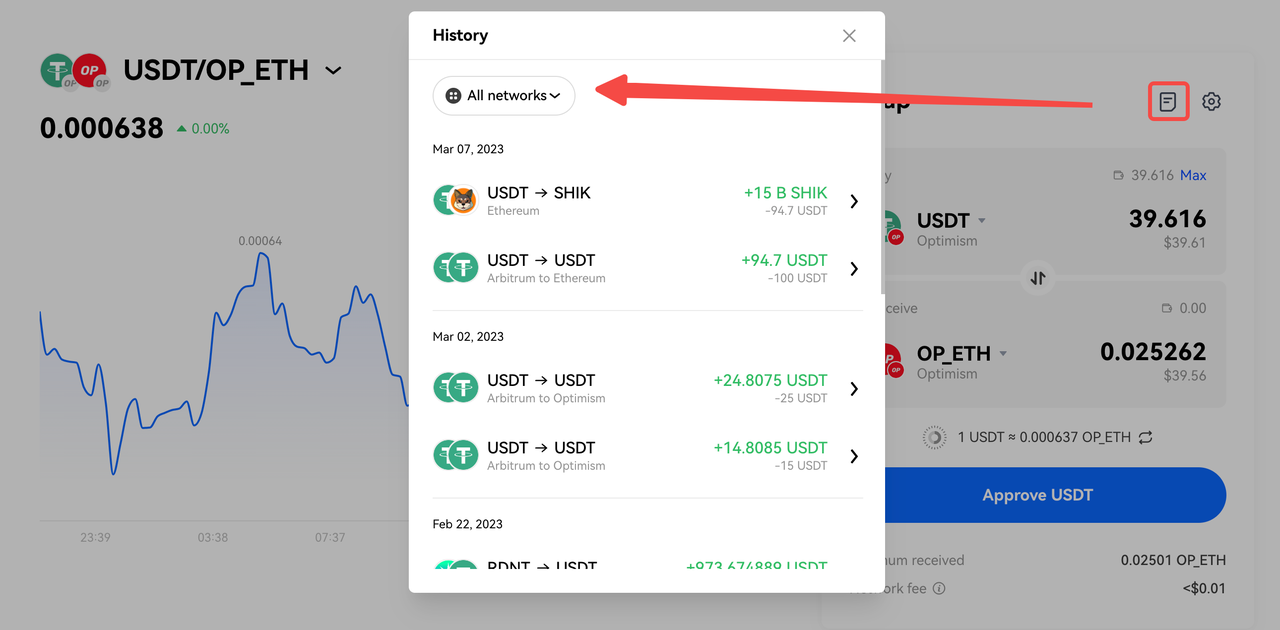Open the OP_ETH receive token dropdown

point(1003,353)
